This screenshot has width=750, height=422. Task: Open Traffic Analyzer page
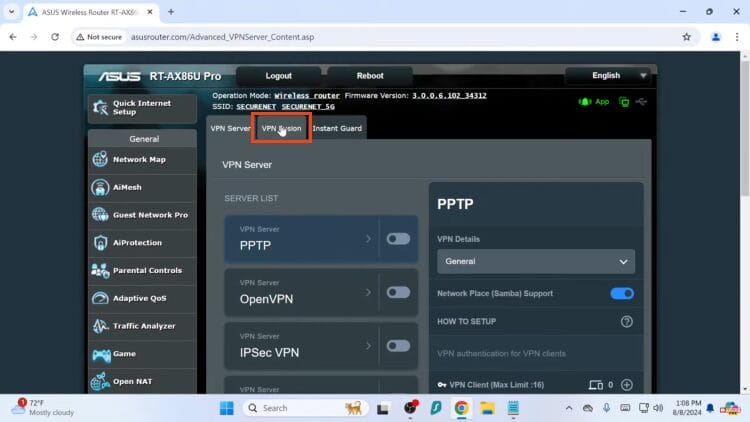142,326
